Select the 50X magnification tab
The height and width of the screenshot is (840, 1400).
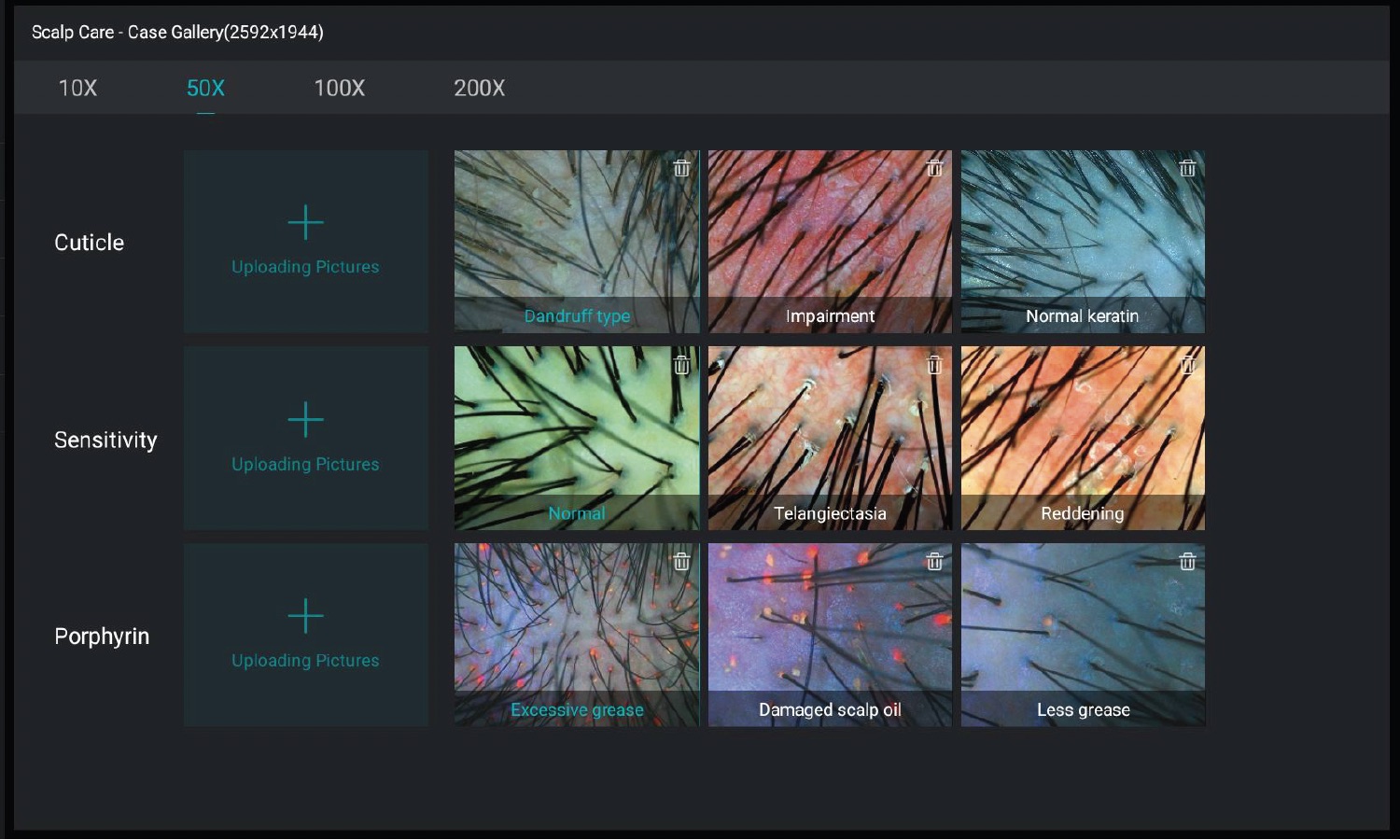[x=203, y=89]
